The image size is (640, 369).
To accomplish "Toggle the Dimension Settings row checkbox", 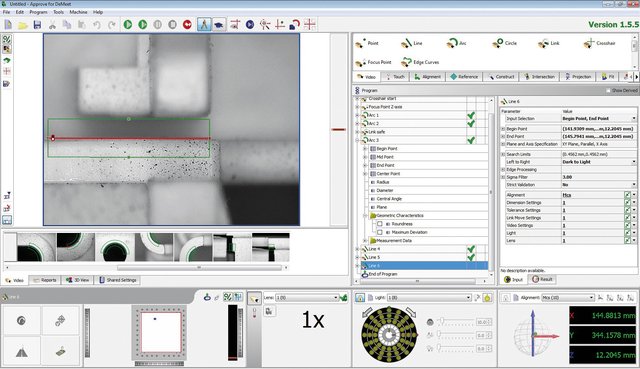I will pos(627,203).
